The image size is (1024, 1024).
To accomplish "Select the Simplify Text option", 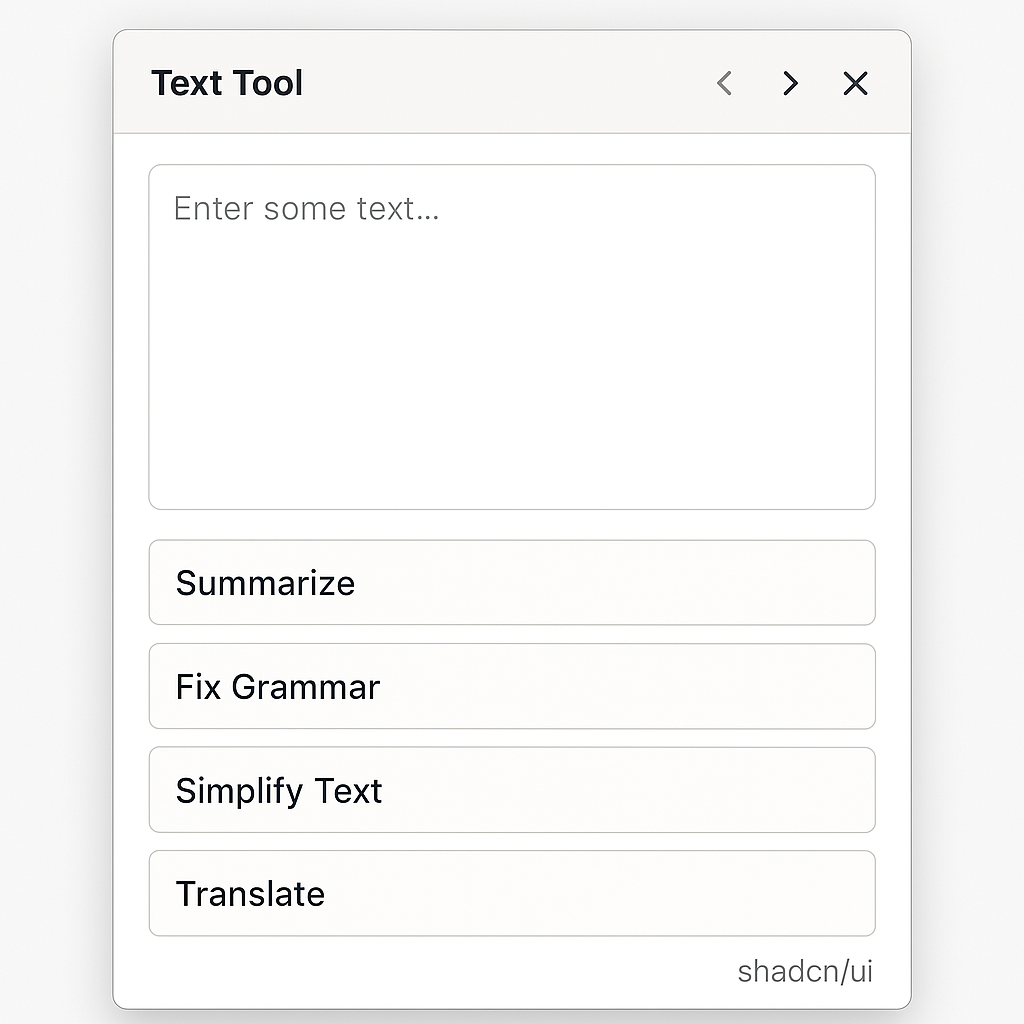I will tap(511, 790).
